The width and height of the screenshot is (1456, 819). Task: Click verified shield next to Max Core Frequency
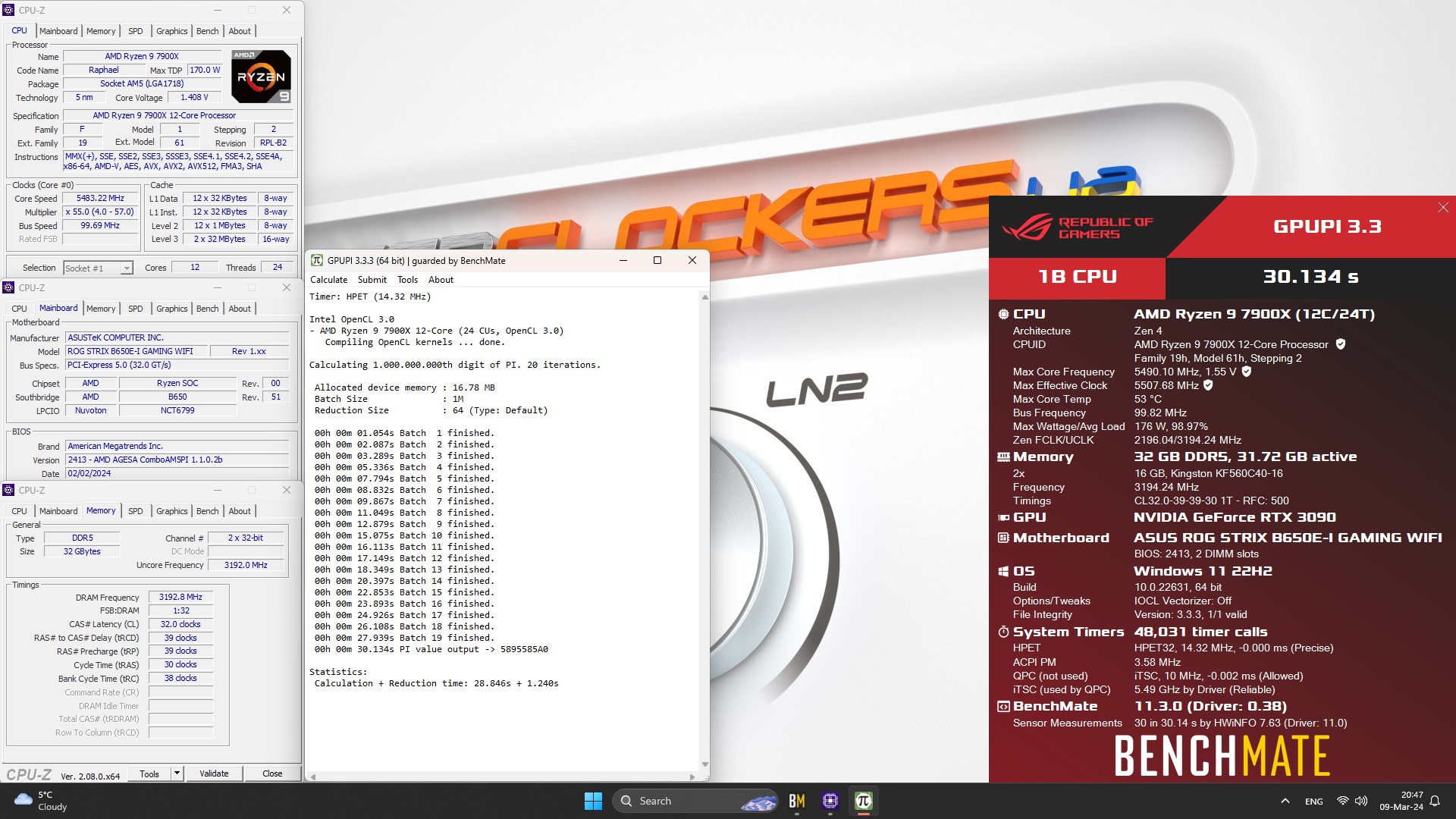pos(1247,372)
